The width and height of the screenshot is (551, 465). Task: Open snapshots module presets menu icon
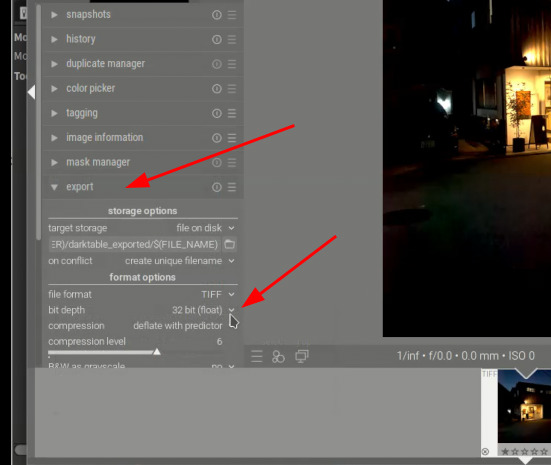(232, 15)
